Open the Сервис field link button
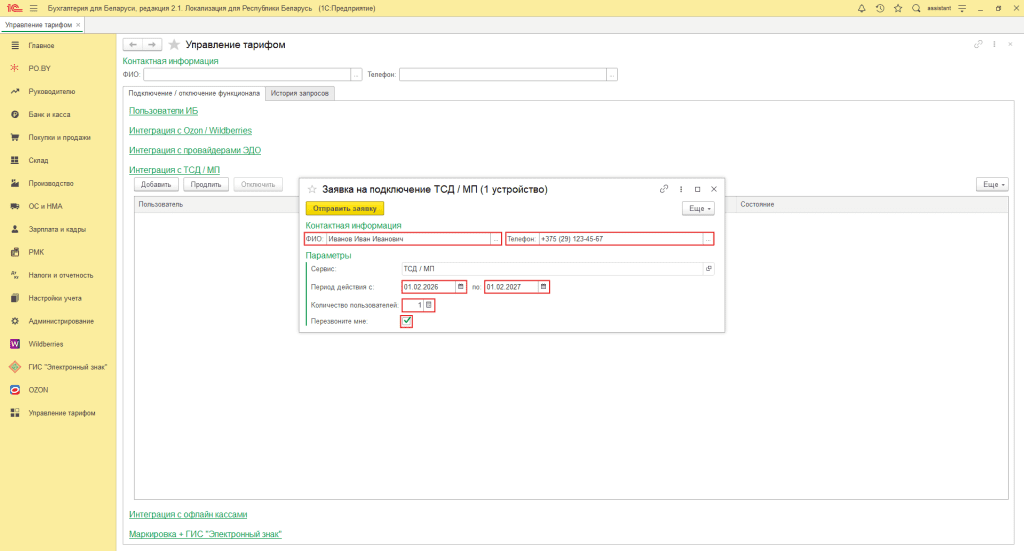The height and width of the screenshot is (551, 1024). 709,269
